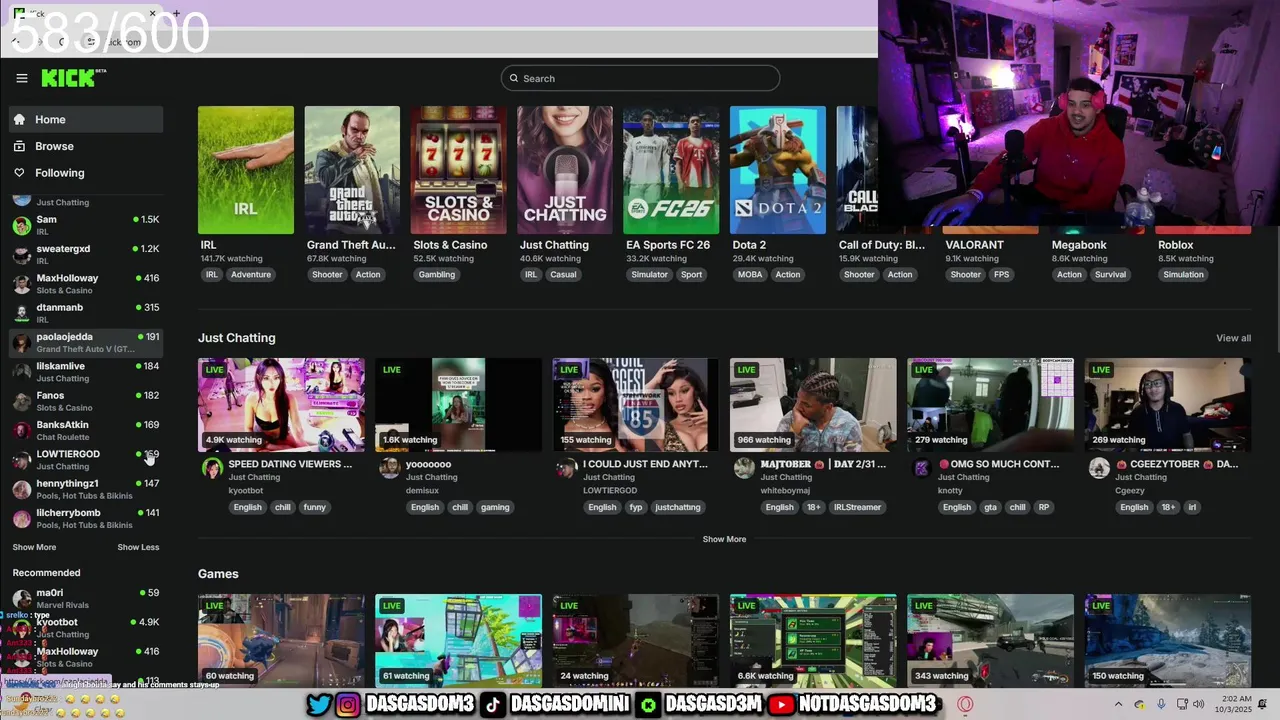Open the IRL category thumbnail
1280x720 pixels.
(x=246, y=170)
